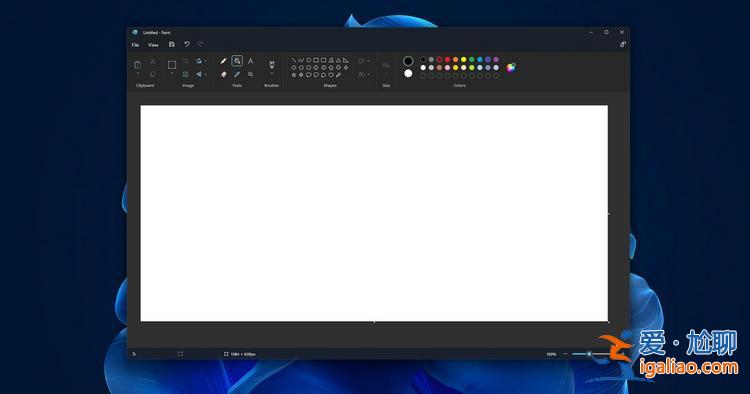The height and width of the screenshot is (394, 750).
Task: Pick the Triangle shape
Action: click(x=338, y=60)
